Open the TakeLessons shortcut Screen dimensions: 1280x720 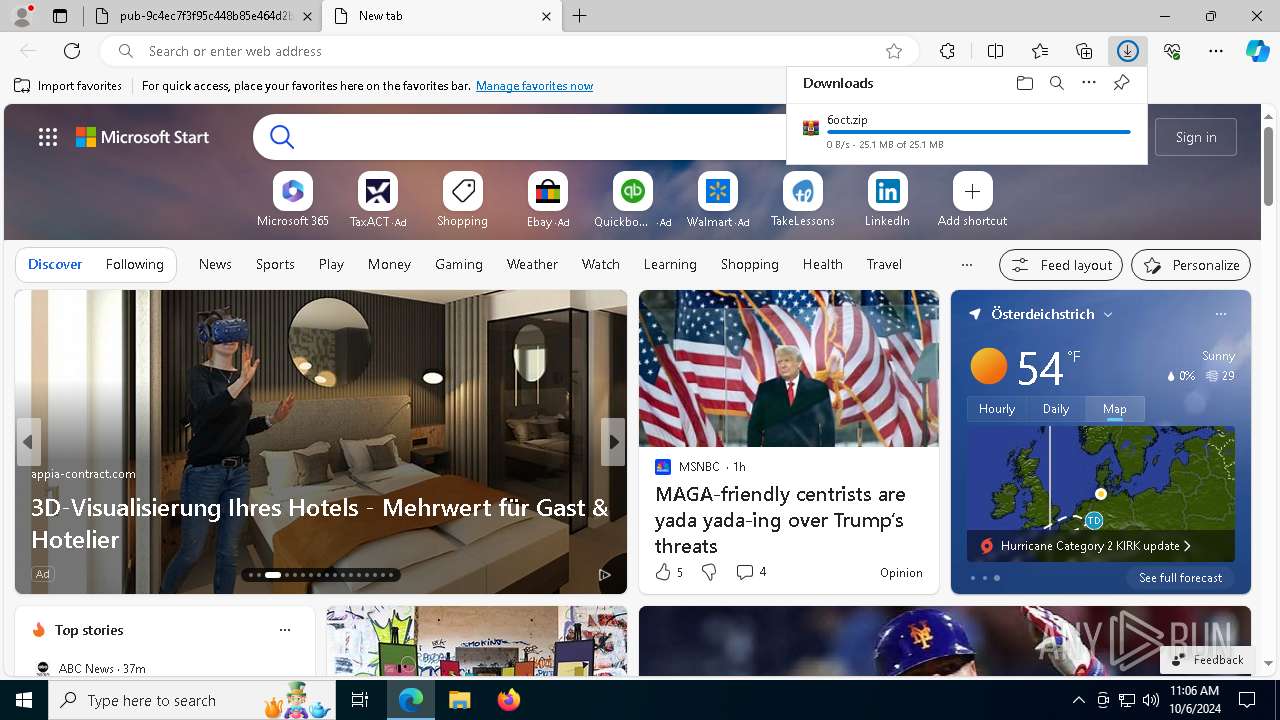point(803,200)
